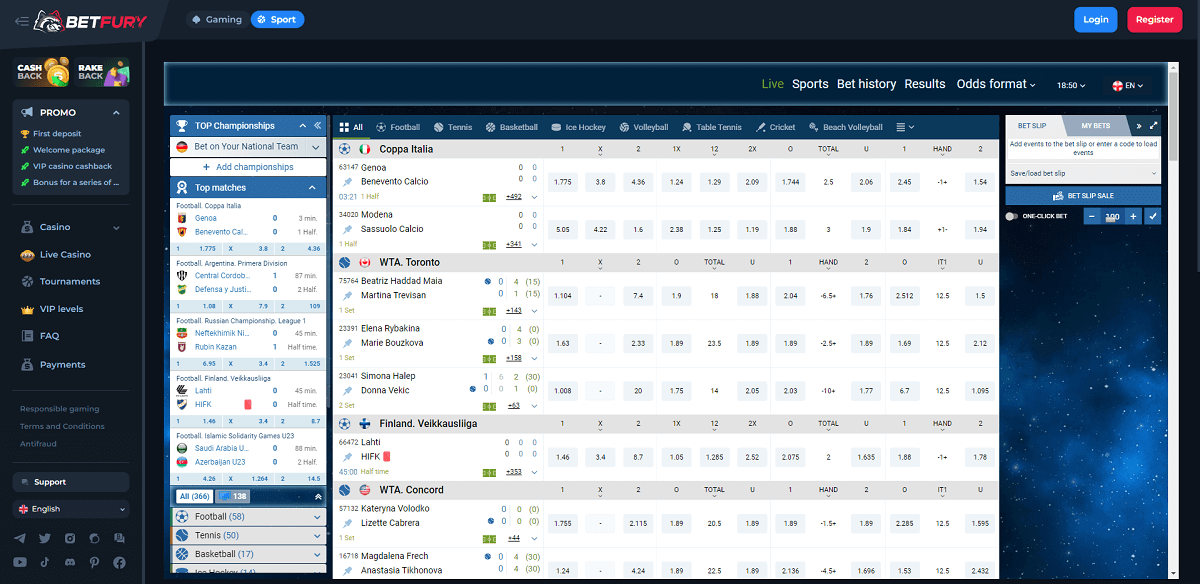Show only events with live video (138)

233,496
